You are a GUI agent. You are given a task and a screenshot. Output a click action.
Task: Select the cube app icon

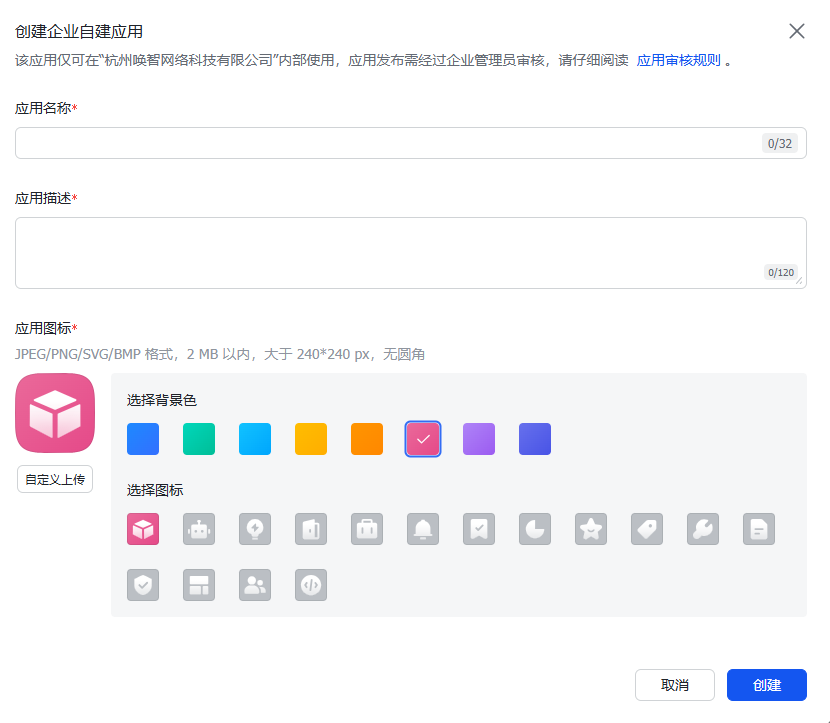143,529
